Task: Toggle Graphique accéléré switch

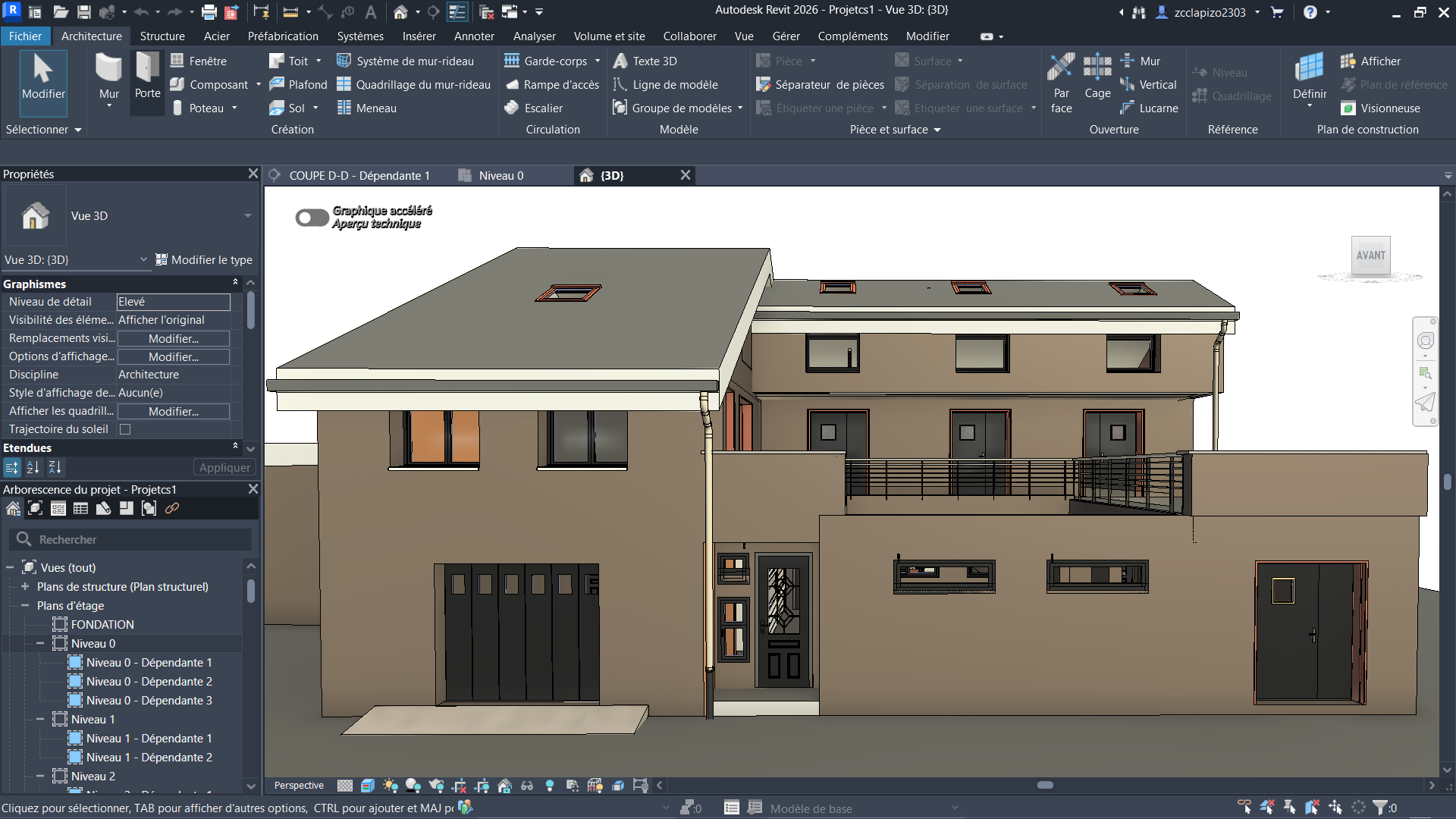Action: tap(312, 218)
